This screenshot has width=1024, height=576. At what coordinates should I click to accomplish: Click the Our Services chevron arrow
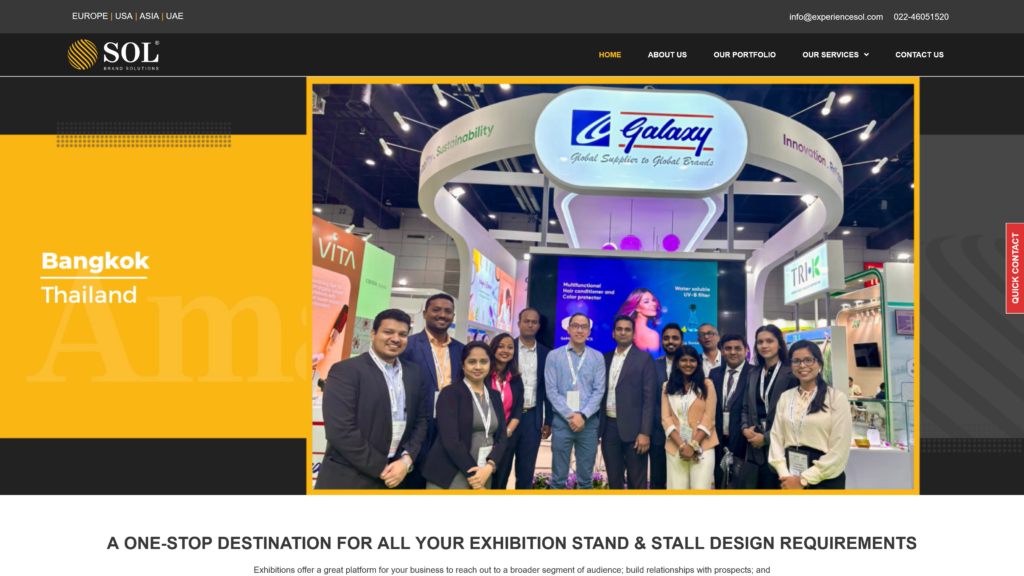(866, 55)
